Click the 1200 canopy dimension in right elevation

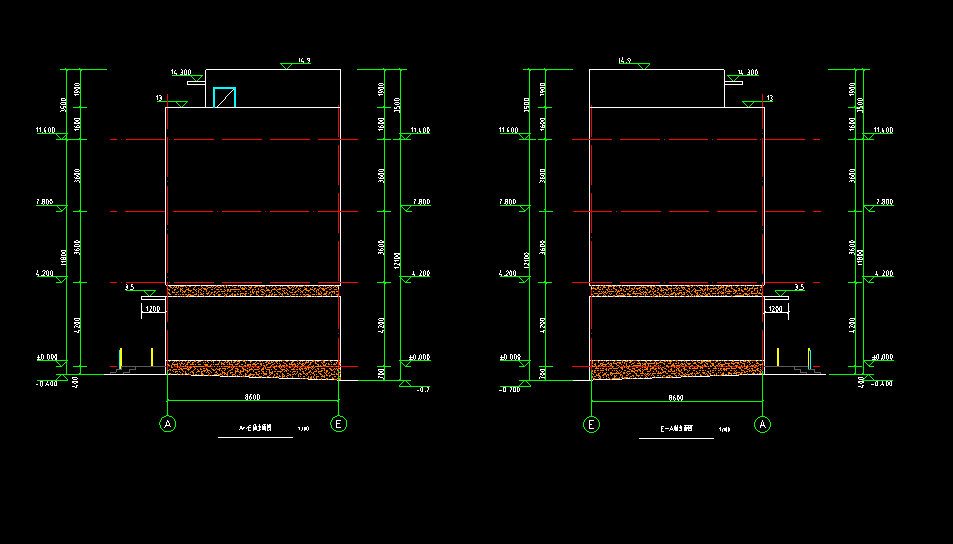tap(775, 310)
